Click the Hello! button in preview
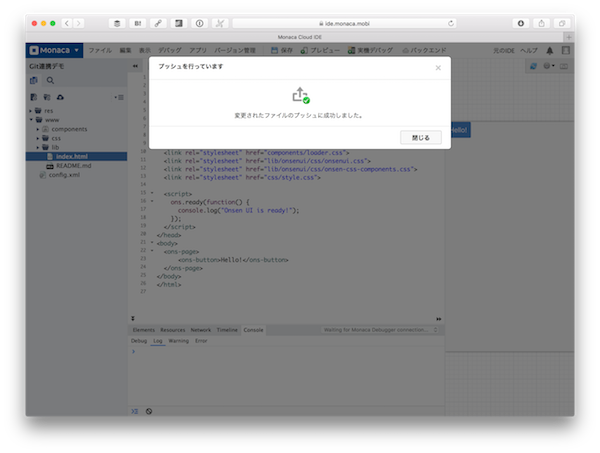This screenshot has width=600, height=453. (x=459, y=130)
